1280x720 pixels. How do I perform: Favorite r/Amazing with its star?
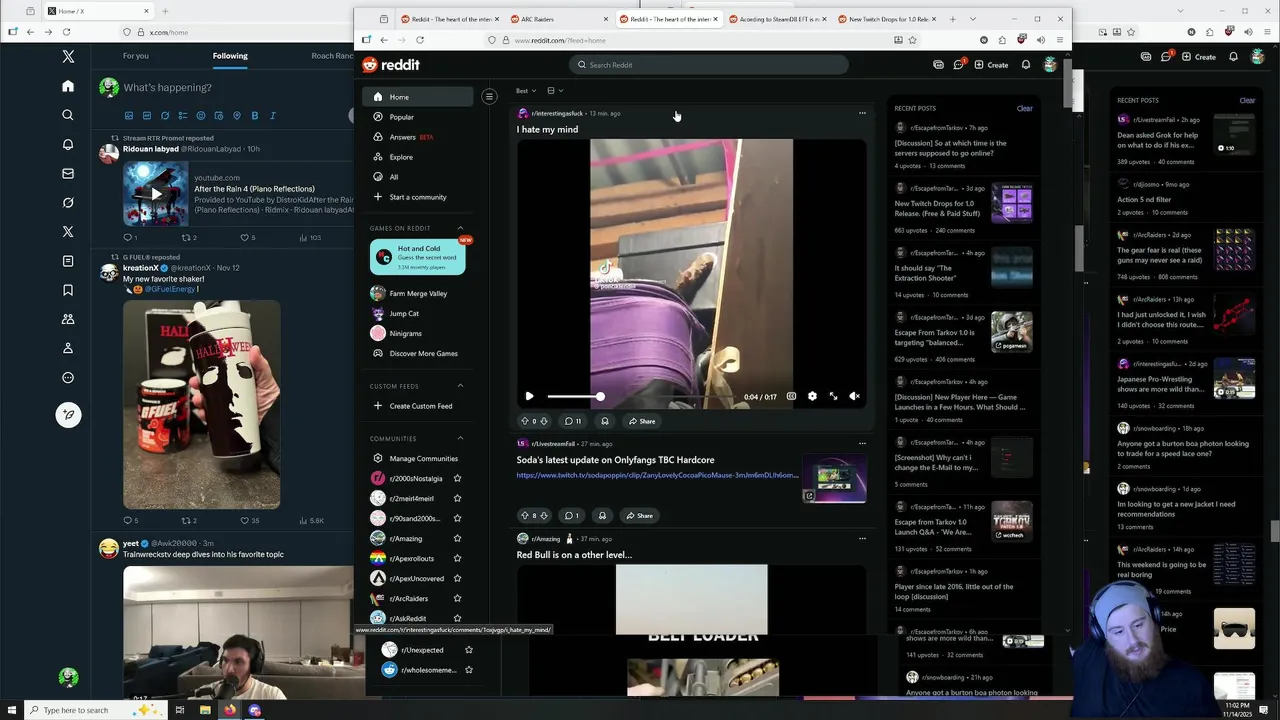pyautogui.click(x=457, y=538)
